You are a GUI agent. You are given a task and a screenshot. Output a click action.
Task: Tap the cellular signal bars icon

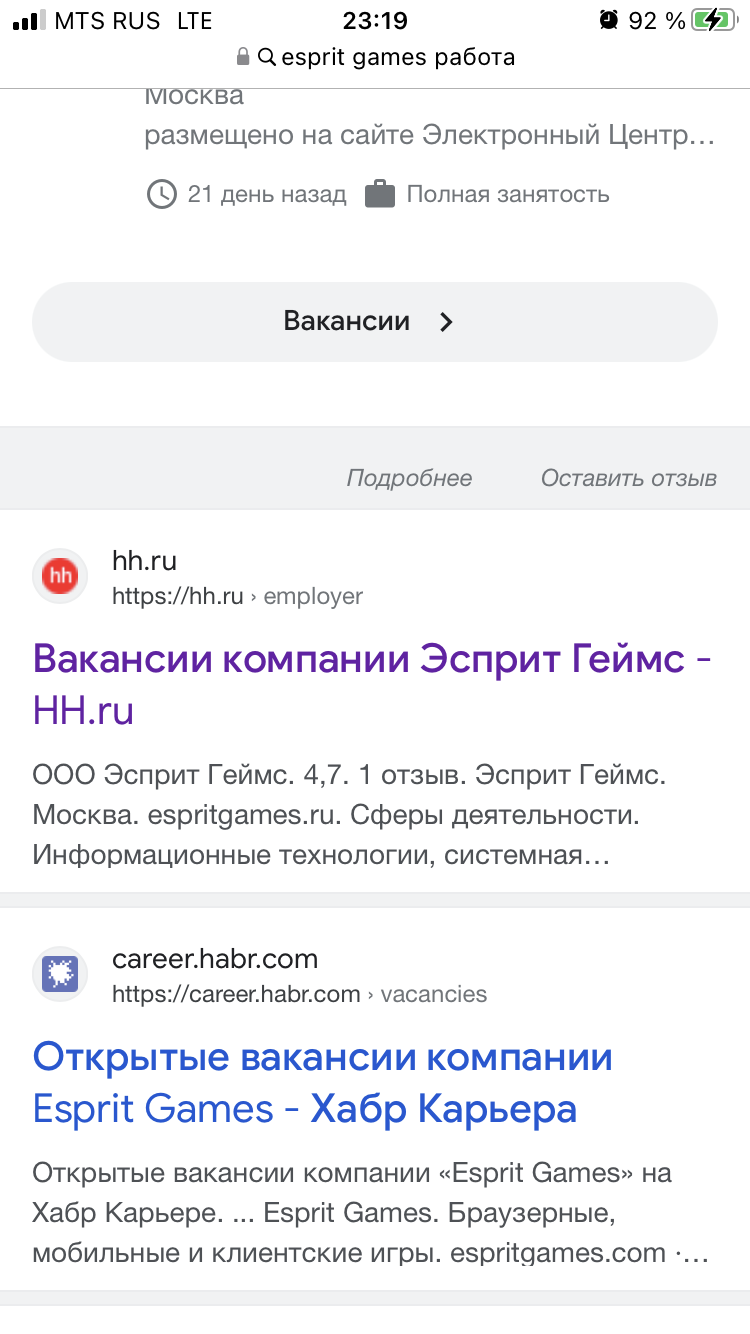coord(26,20)
